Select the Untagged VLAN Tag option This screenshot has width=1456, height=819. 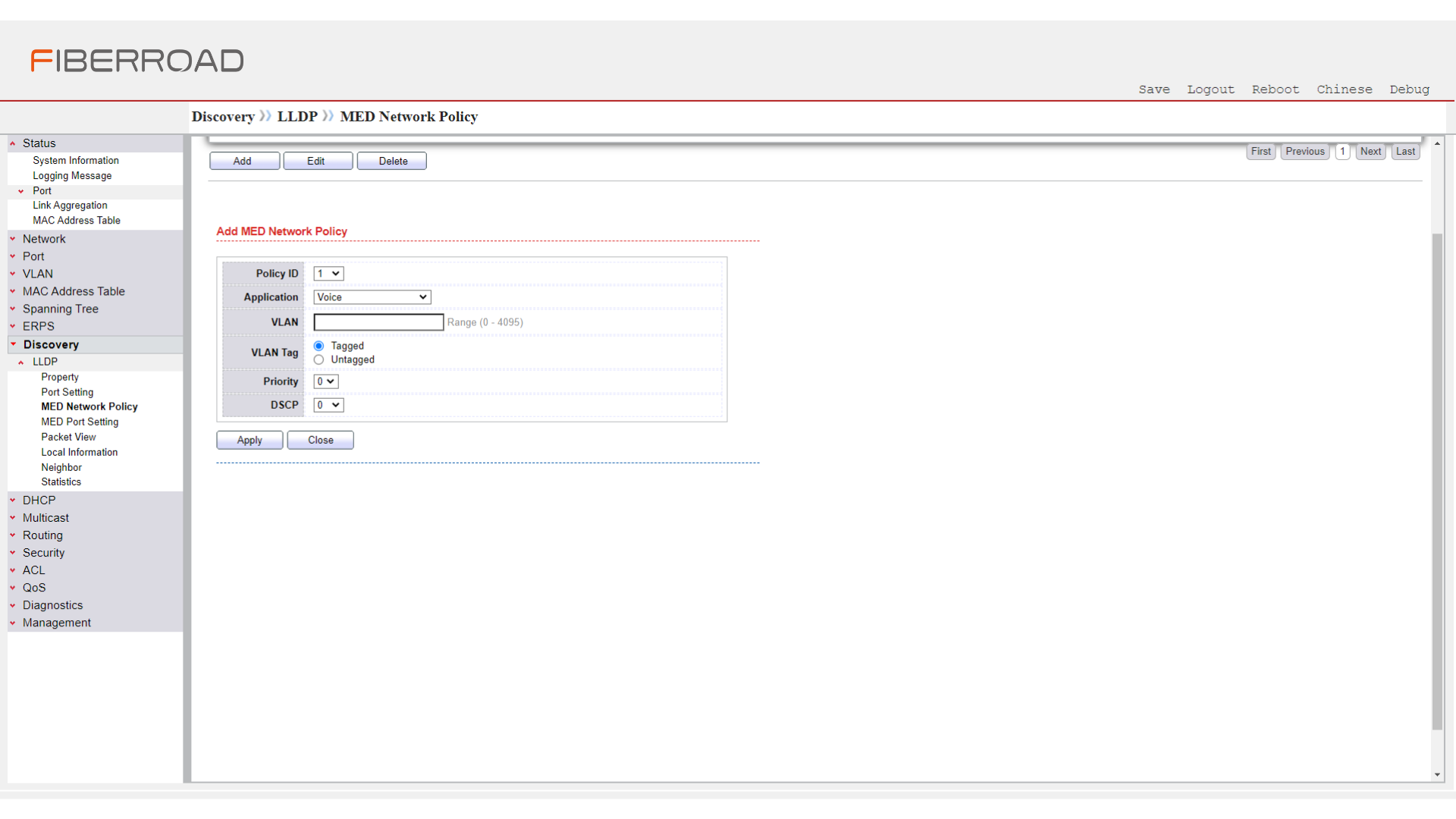318,360
